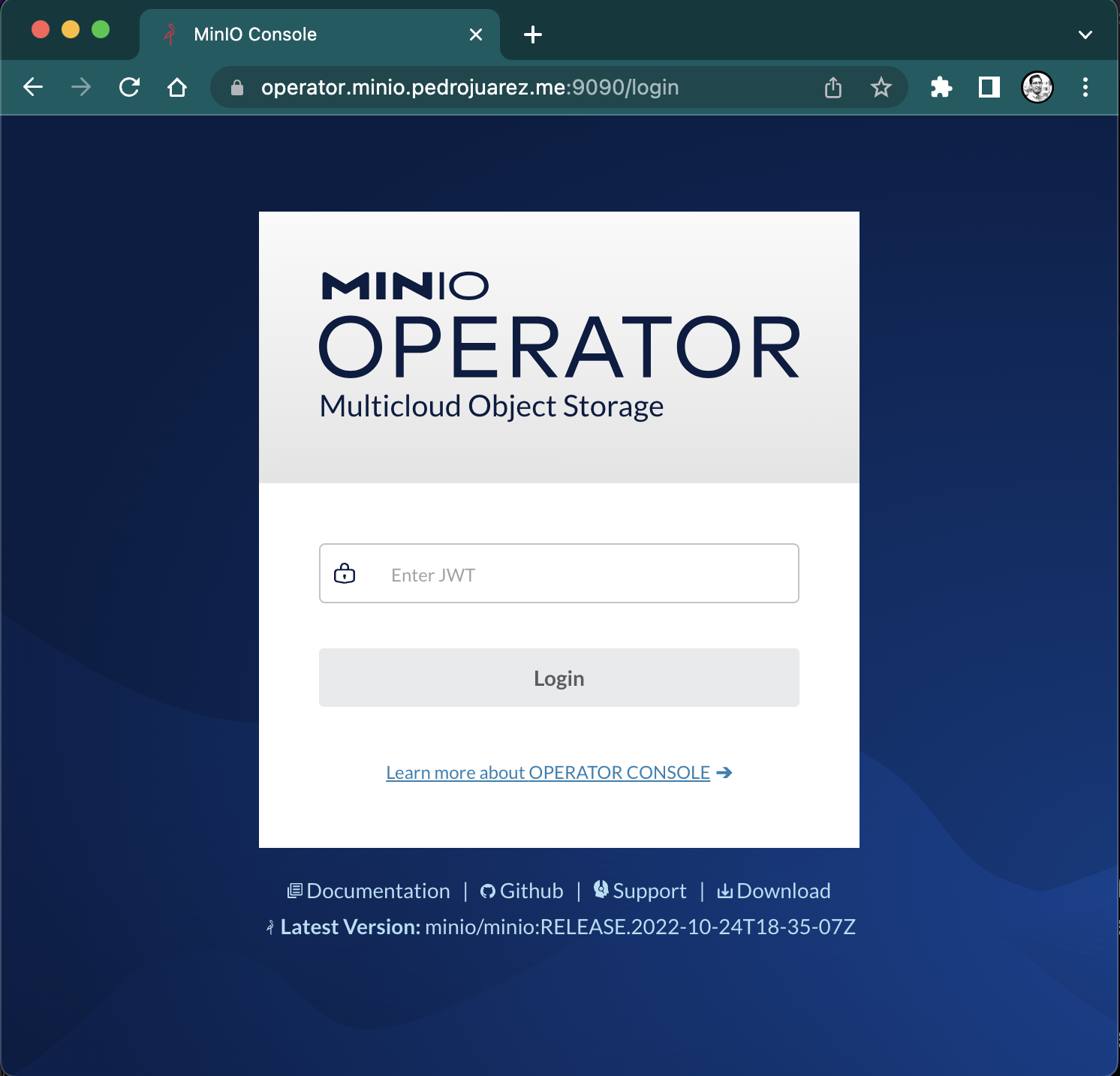Reload the MinIO login page

(x=129, y=88)
